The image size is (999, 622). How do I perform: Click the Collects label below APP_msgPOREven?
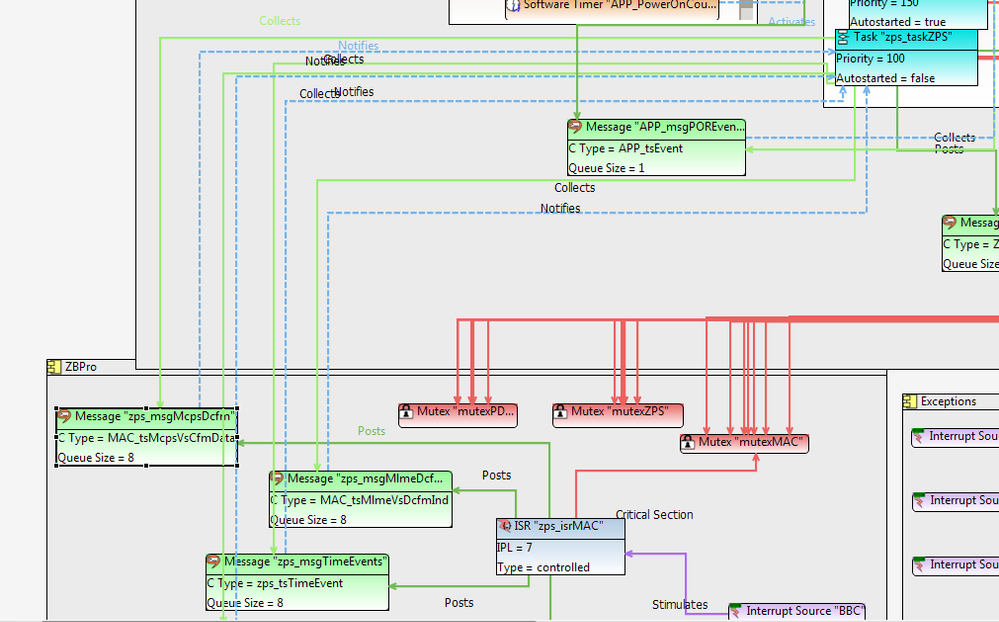point(575,188)
